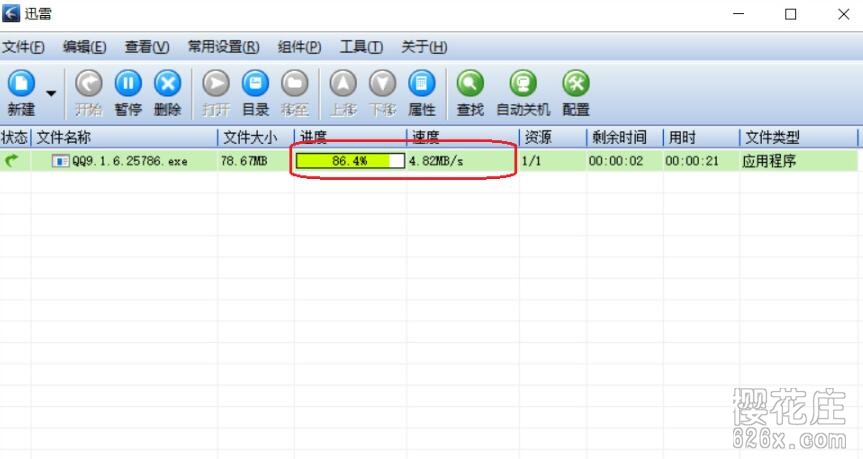
Task: Maximize the 迅雷 window
Action: pos(790,14)
